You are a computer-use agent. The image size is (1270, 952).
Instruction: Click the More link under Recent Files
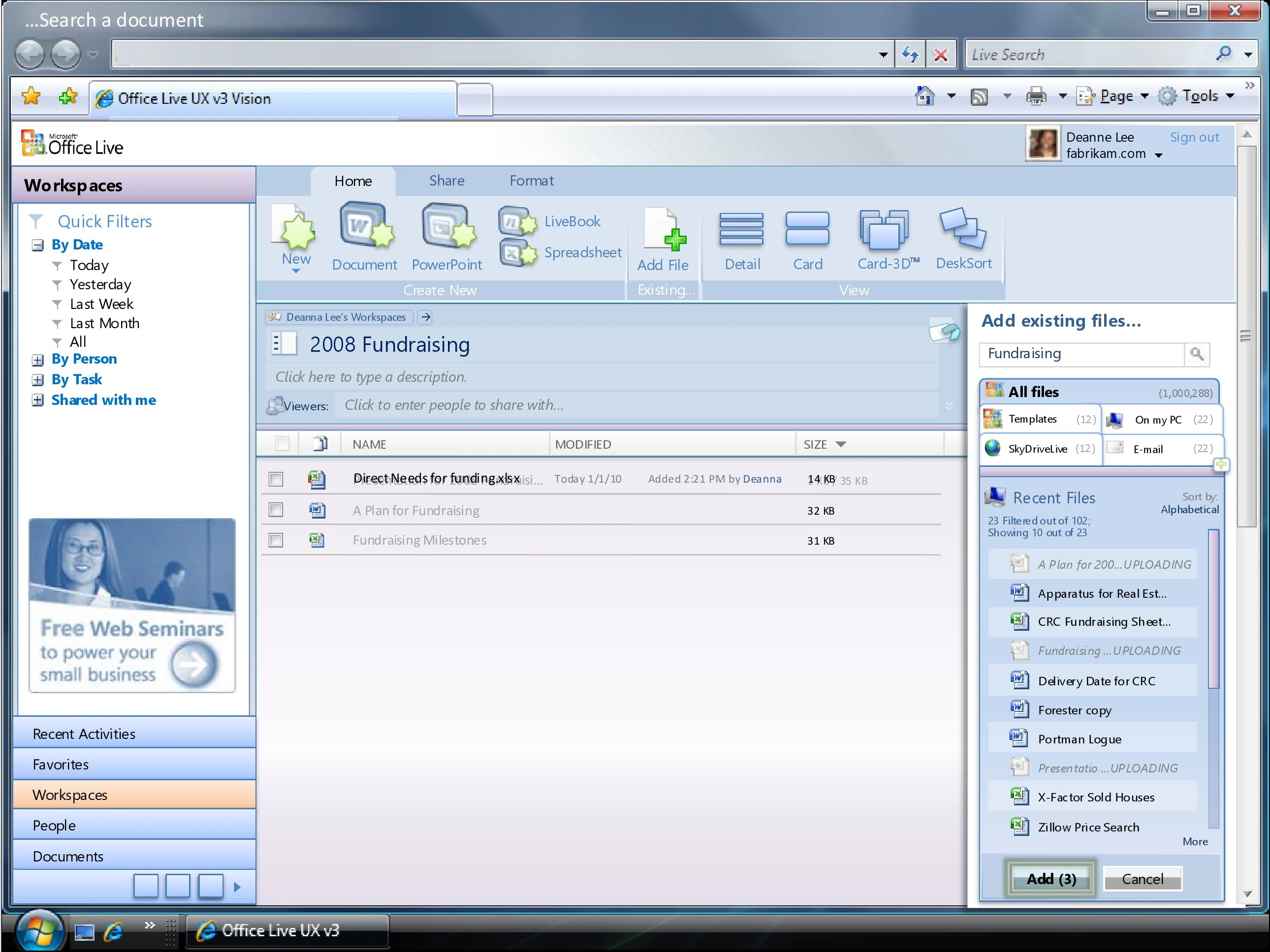pyautogui.click(x=1195, y=841)
